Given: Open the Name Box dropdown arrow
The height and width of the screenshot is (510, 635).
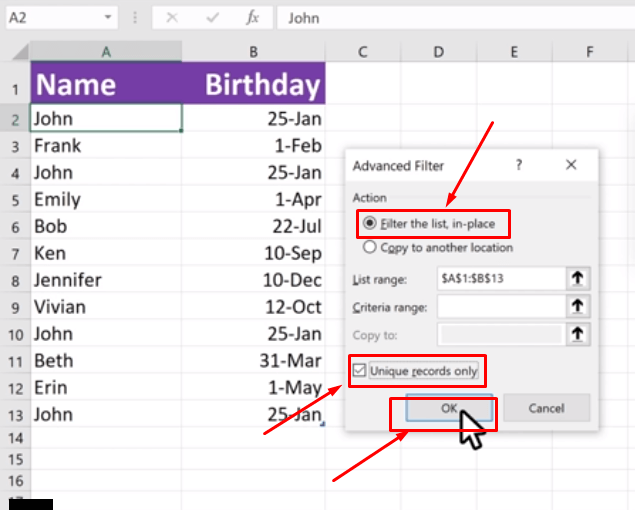Looking at the screenshot, I should click(x=109, y=18).
